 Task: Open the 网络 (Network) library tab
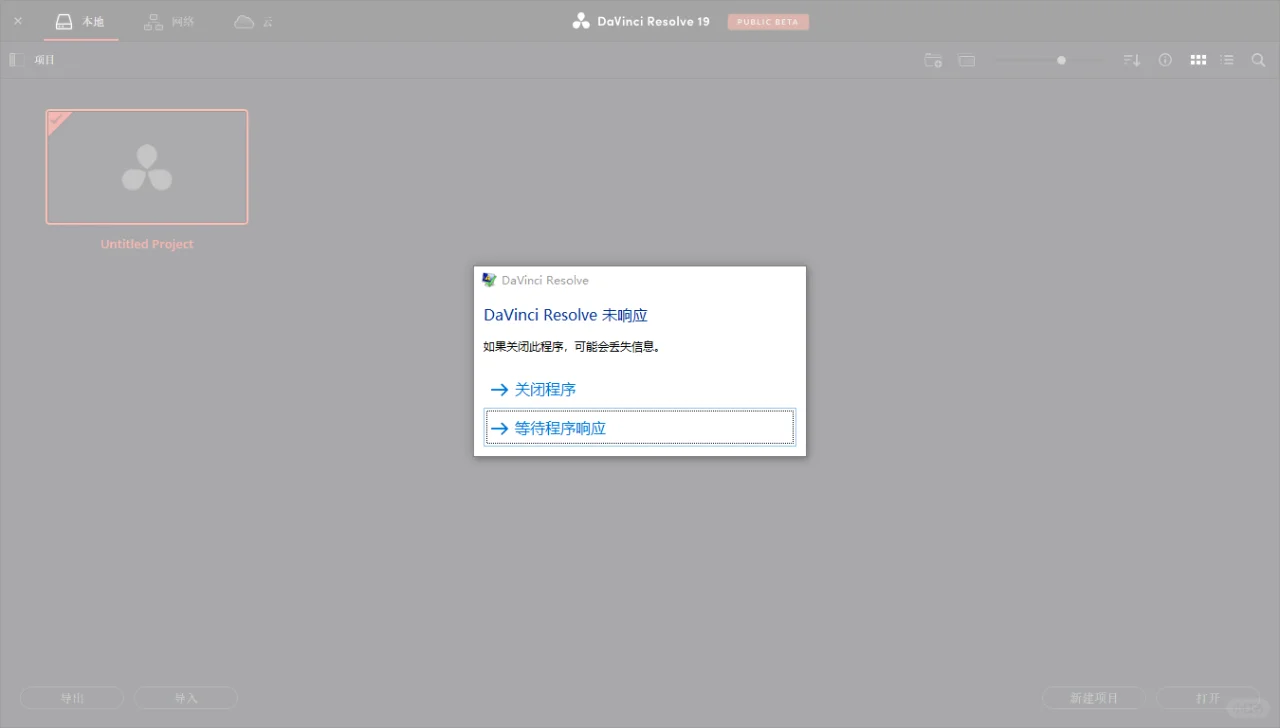pyautogui.click(x=169, y=21)
